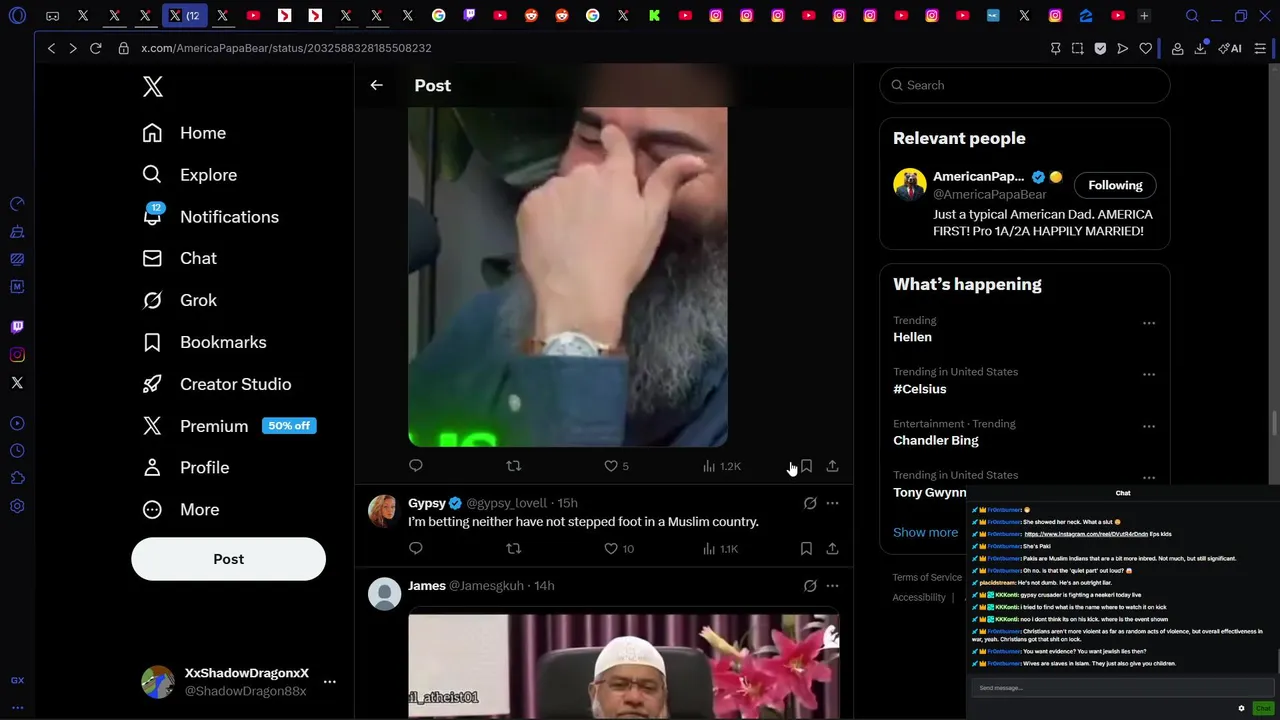Viewport: 1280px width, 720px height.
Task: Open the #Celsius trending topic
Action: pos(919,389)
